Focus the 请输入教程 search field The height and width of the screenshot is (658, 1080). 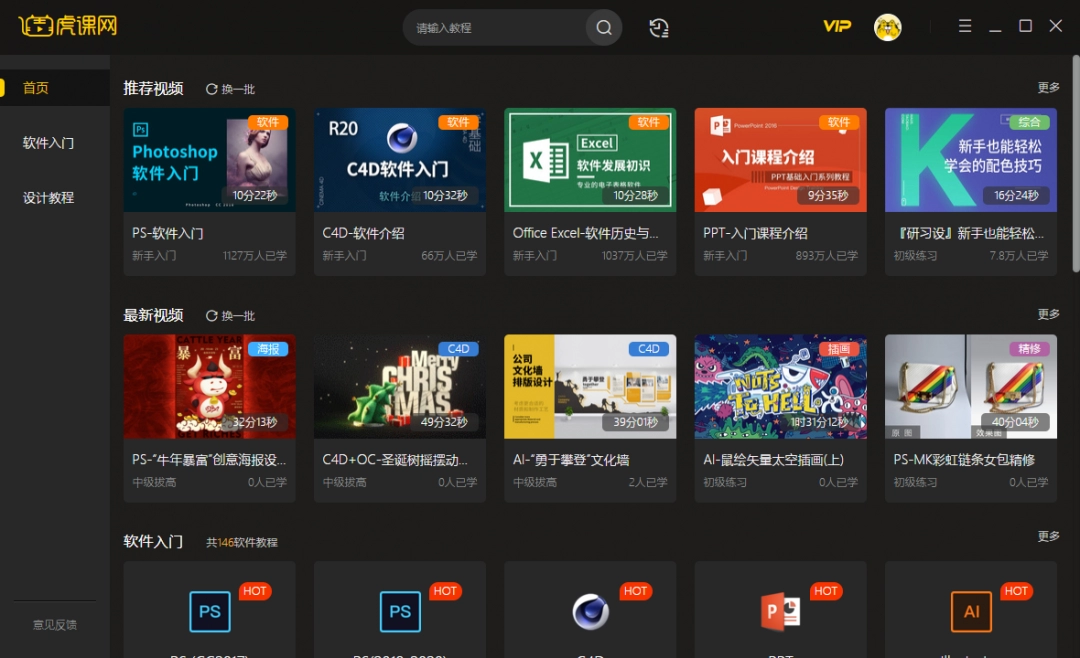496,28
